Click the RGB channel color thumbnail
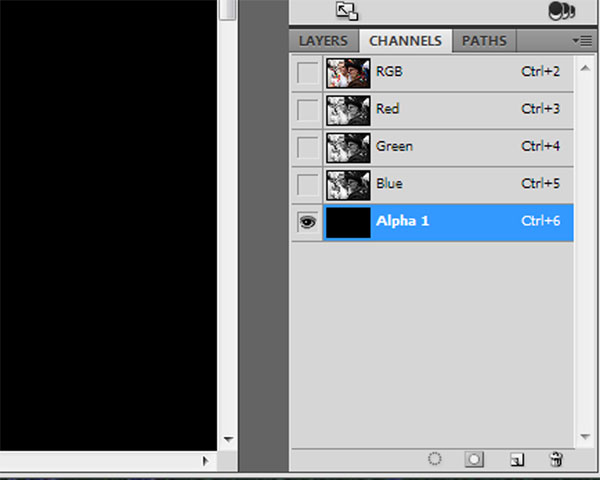600x480 pixels. pos(348,73)
